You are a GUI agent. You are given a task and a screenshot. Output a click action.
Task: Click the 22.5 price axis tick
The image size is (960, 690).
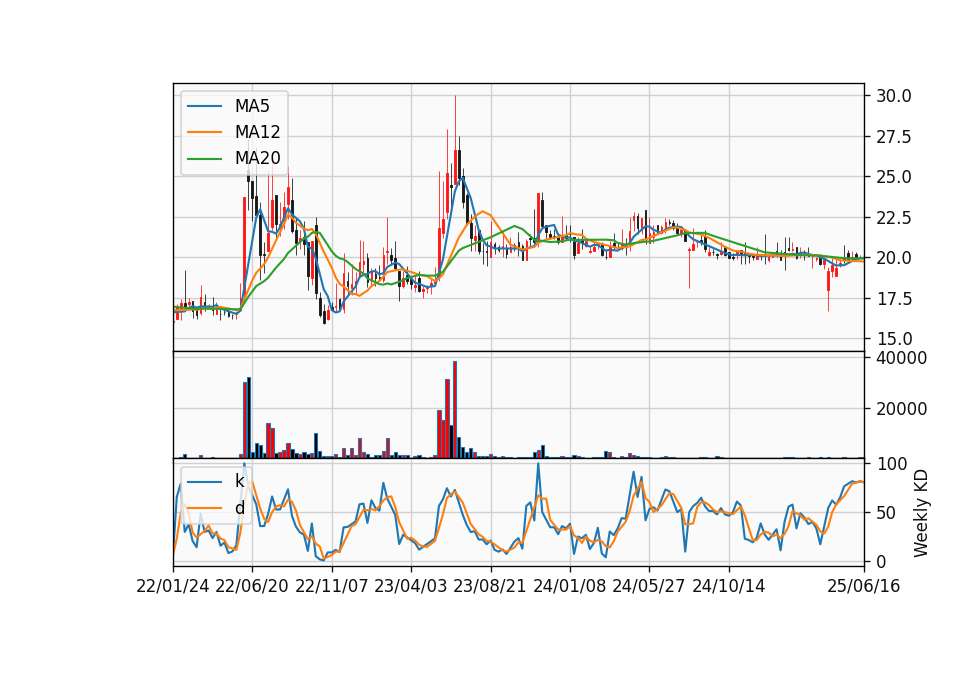[x=893, y=218]
